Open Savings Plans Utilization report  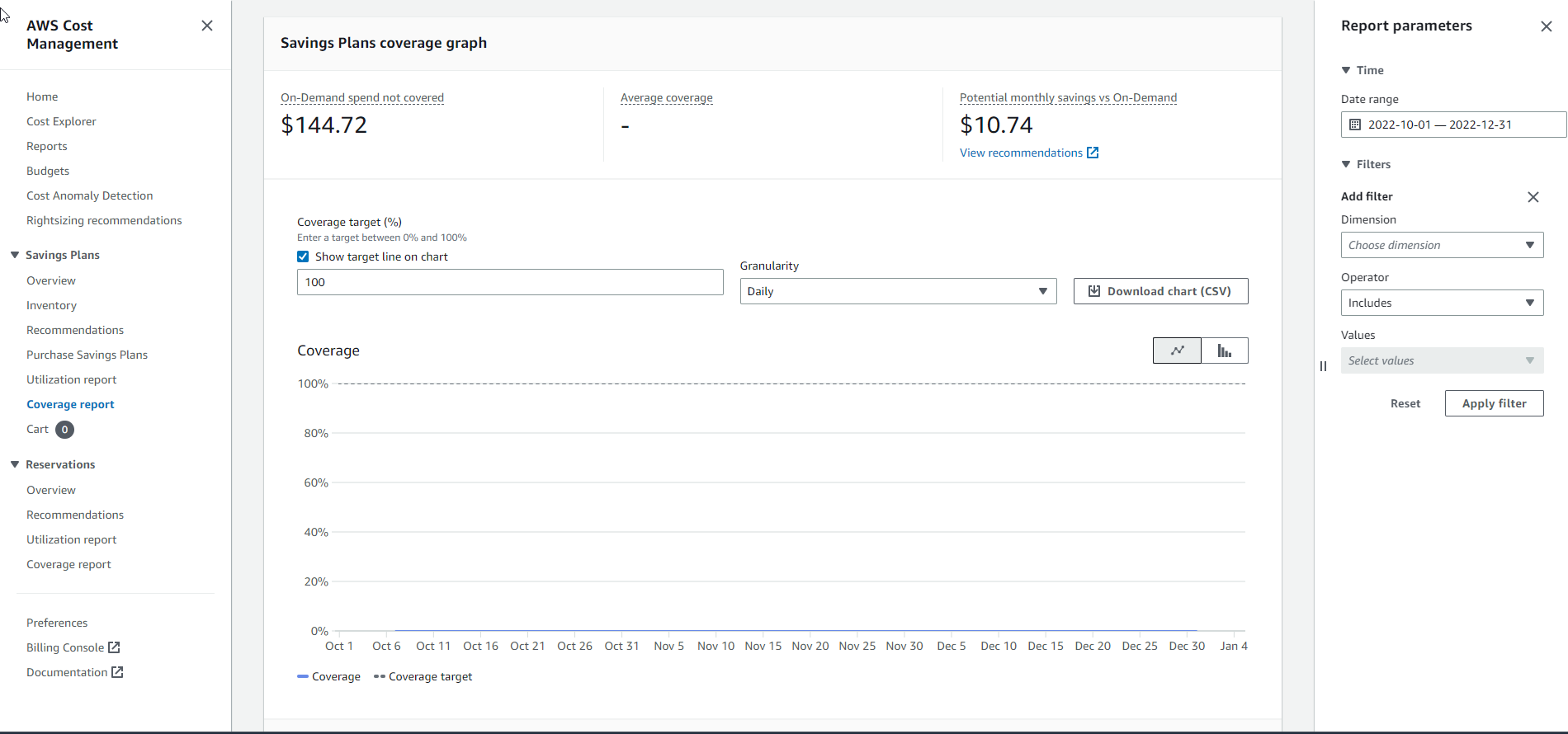click(x=72, y=379)
